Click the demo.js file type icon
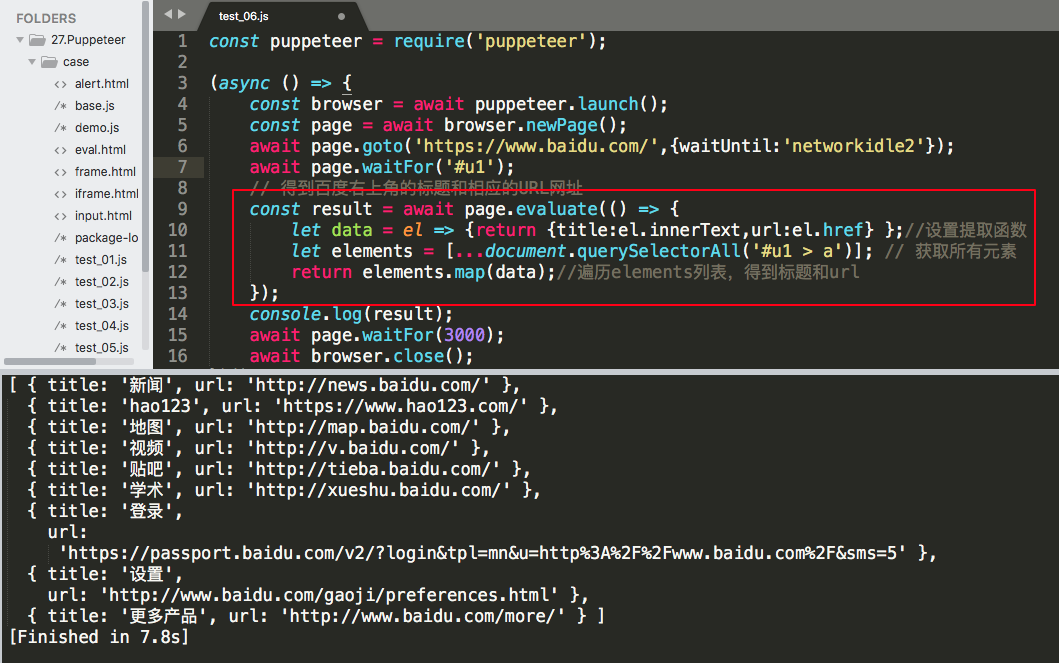 (61, 128)
